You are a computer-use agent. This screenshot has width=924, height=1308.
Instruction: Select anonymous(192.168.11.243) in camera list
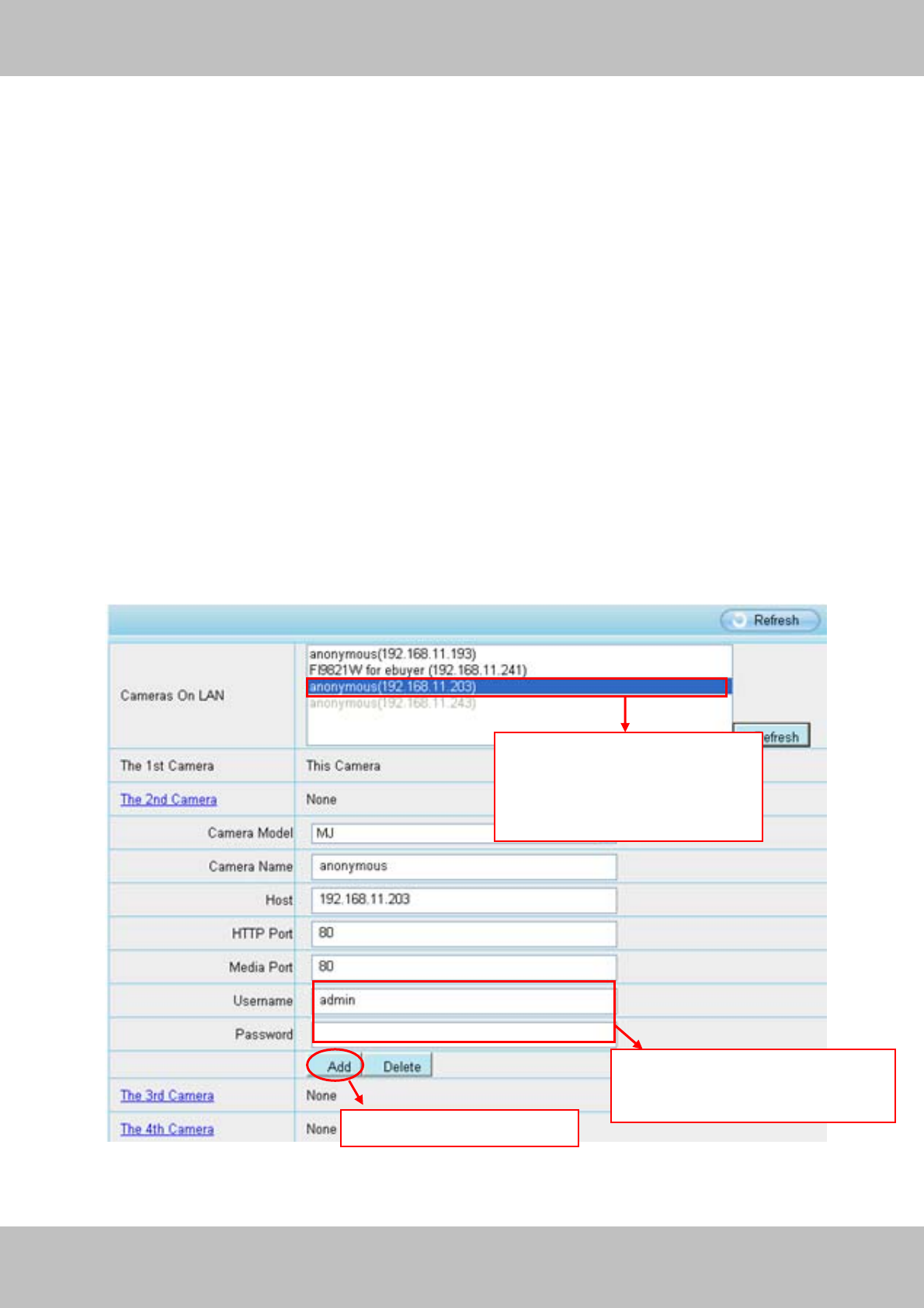tap(393, 704)
